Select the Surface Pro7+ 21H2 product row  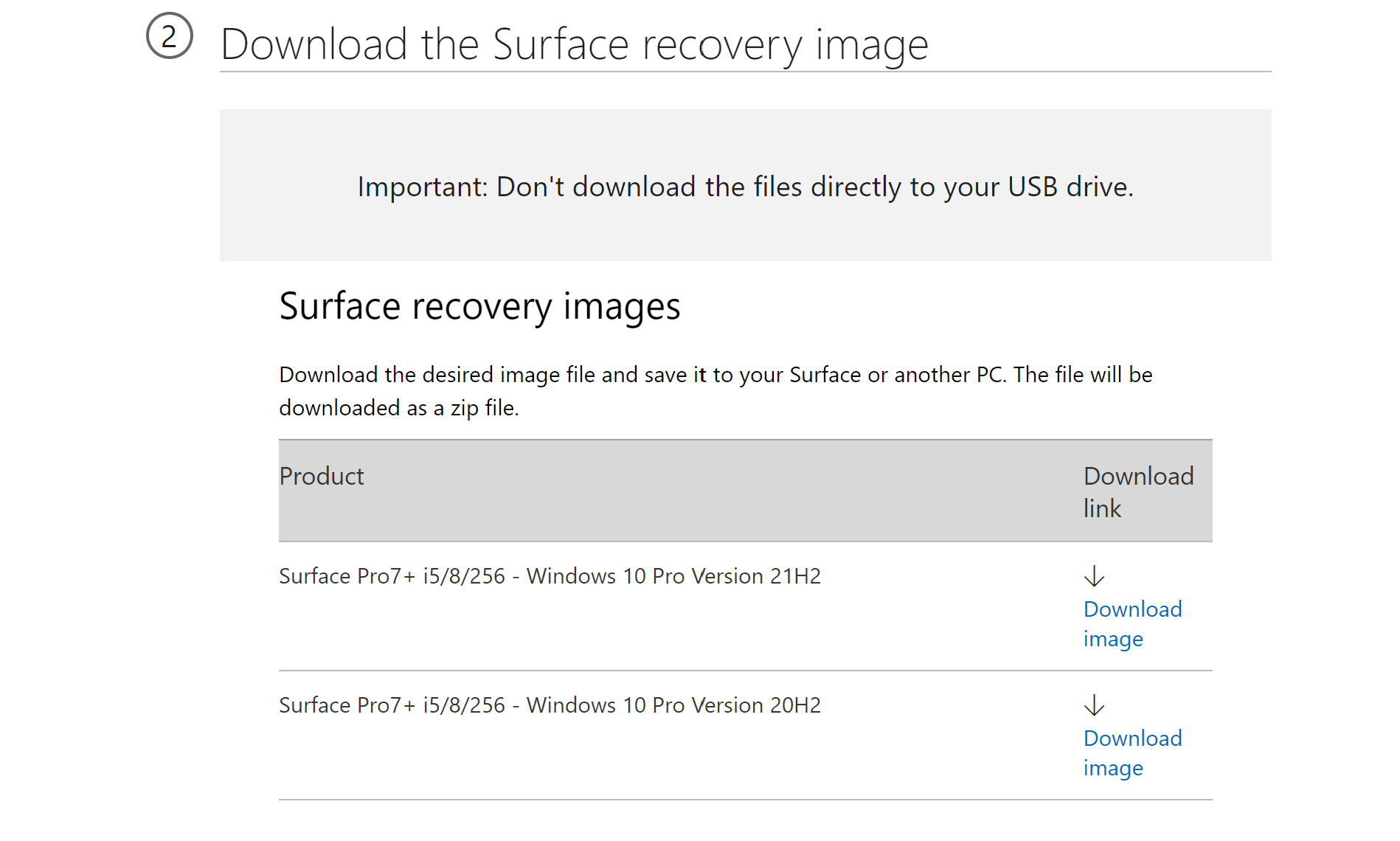tap(550, 576)
